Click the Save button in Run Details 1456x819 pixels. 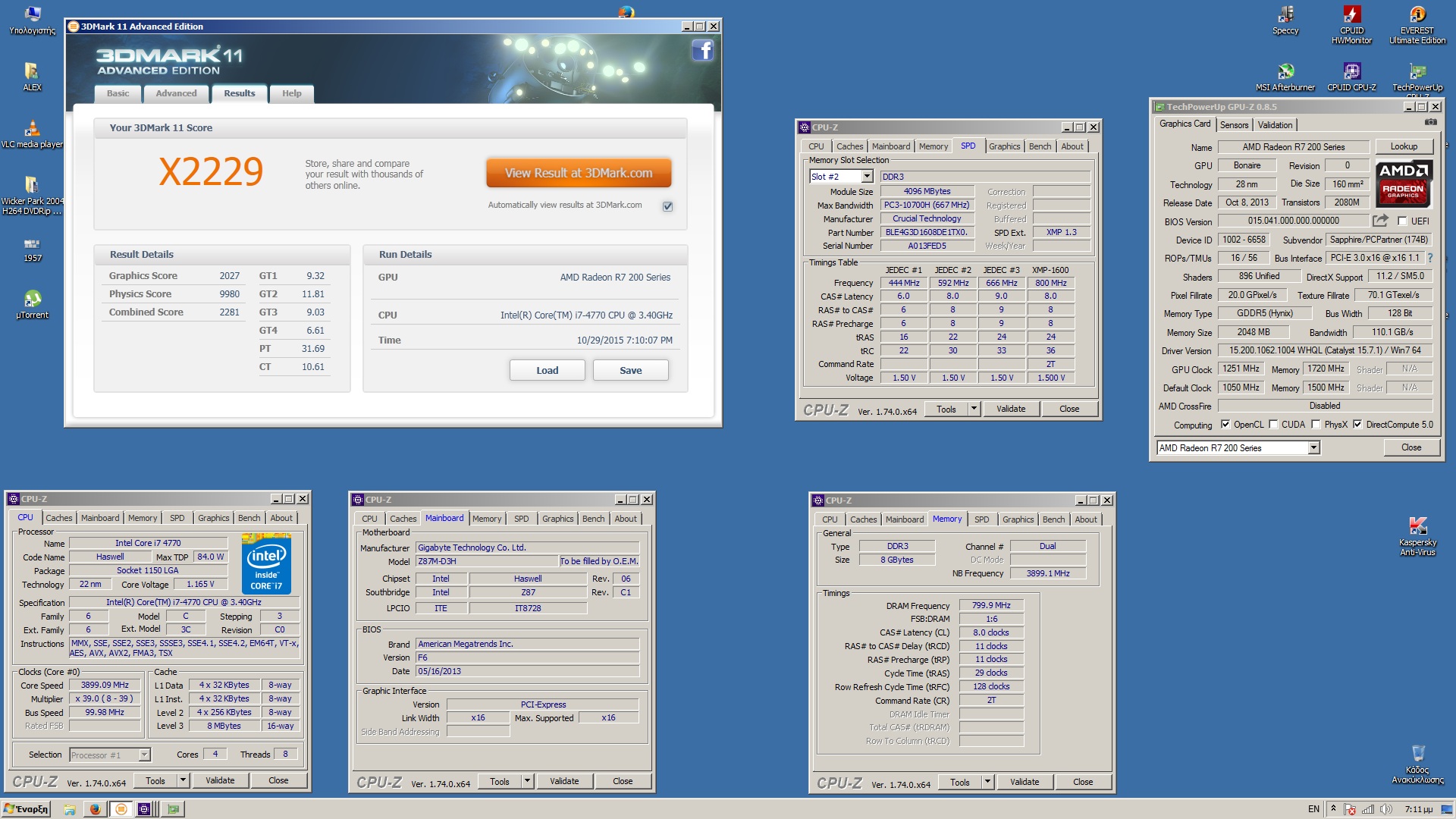(x=630, y=371)
